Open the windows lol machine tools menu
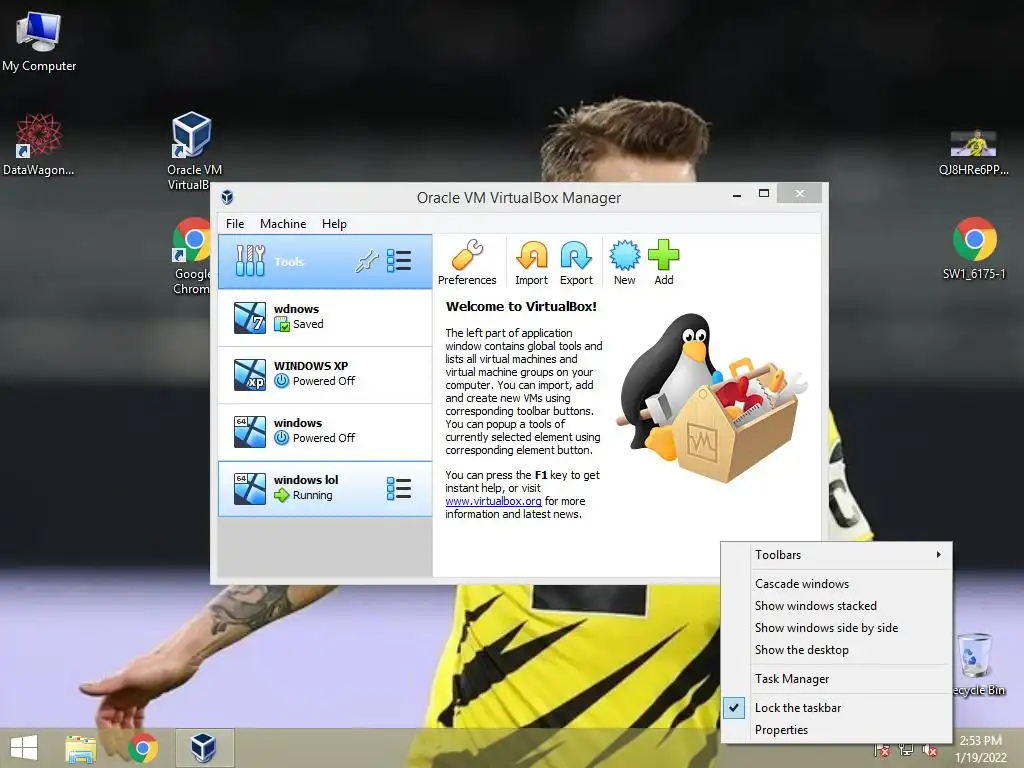This screenshot has height=768, width=1024. (399, 488)
